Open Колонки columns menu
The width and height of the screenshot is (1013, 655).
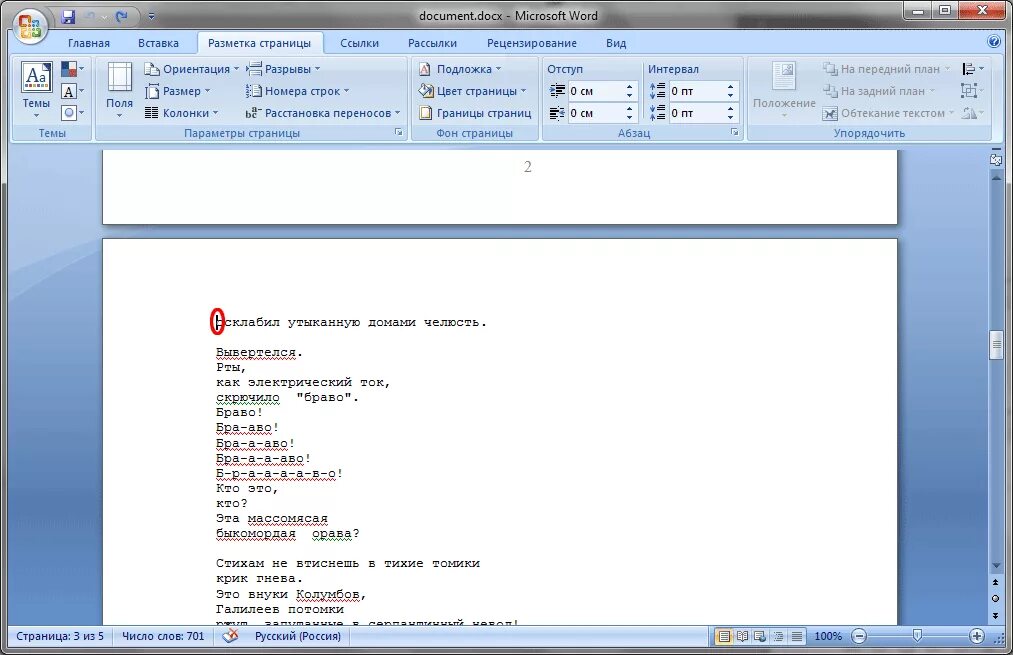pos(181,113)
